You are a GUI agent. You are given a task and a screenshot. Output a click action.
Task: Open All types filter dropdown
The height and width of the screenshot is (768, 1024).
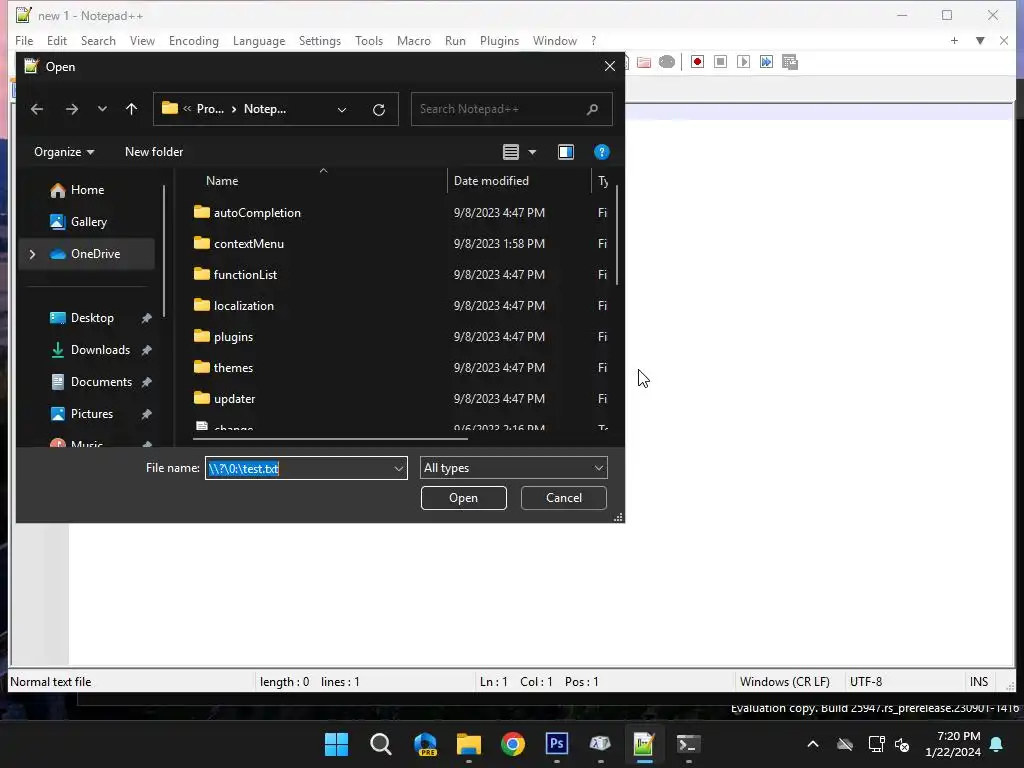(513, 468)
